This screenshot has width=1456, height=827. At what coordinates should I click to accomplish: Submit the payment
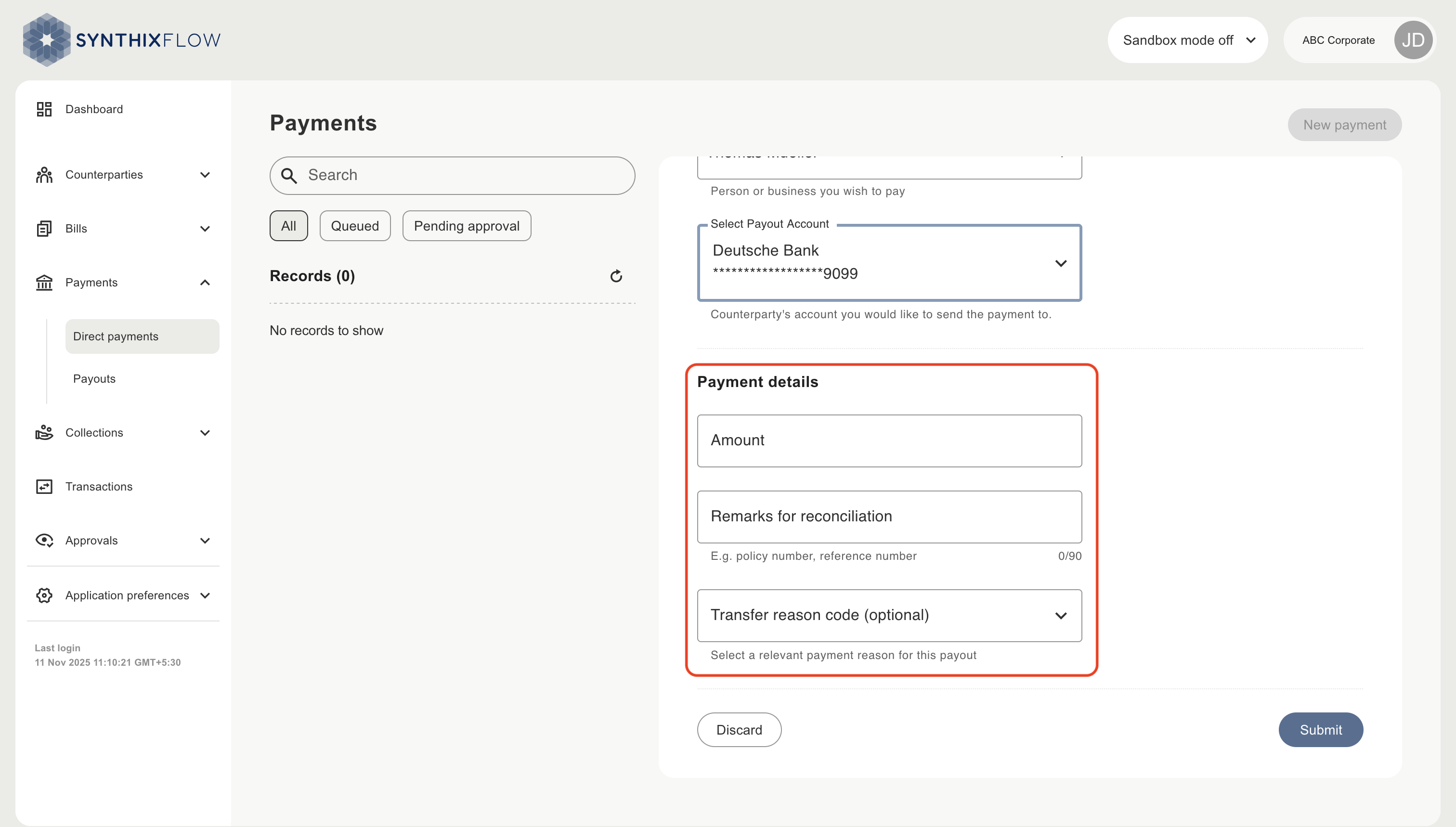(x=1320, y=730)
